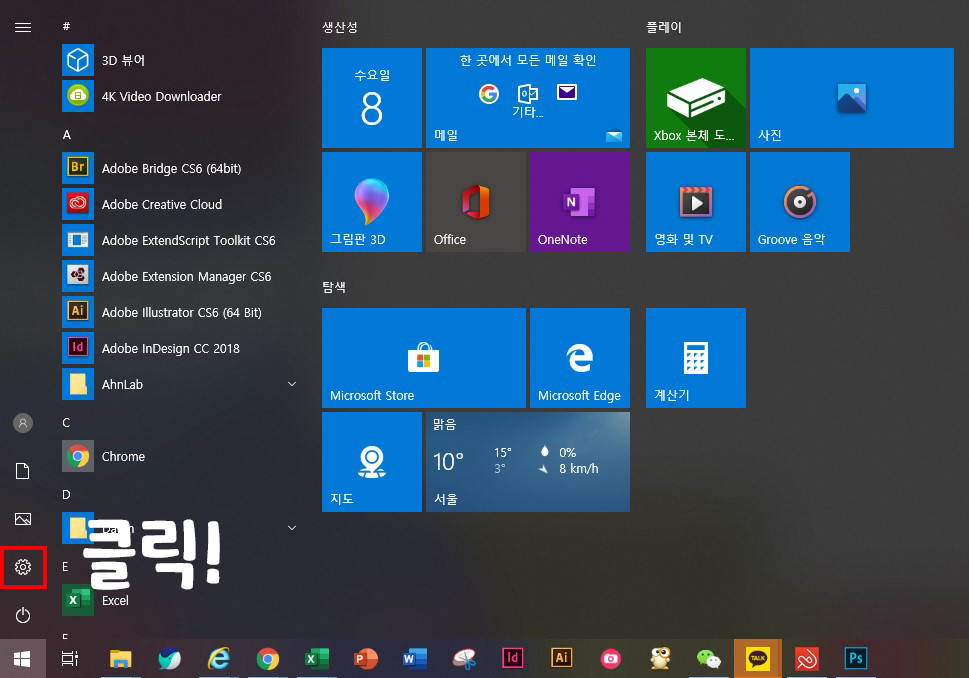969x678 pixels.
Task: Open the Microsoft Store tile
Action: (x=424, y=358)
